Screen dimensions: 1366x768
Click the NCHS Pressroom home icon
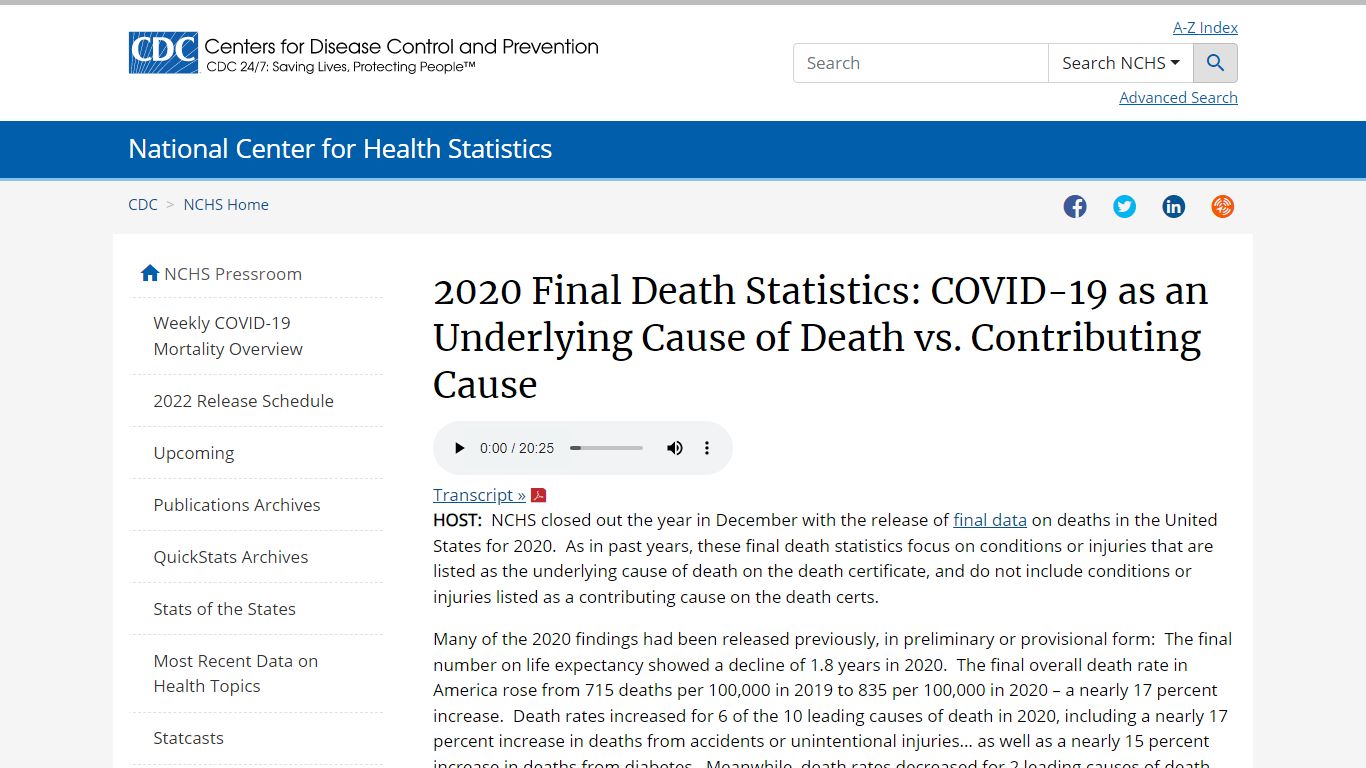[x=150, y=273]
